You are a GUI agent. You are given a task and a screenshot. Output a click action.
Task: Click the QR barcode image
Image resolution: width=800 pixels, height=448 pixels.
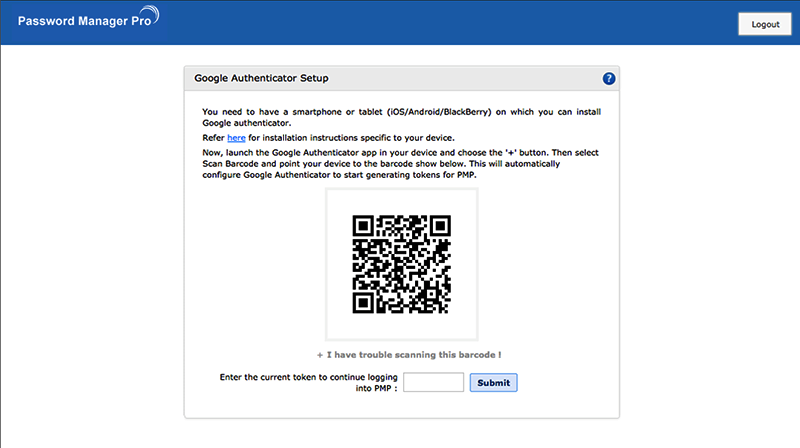(x=402, y=264)
